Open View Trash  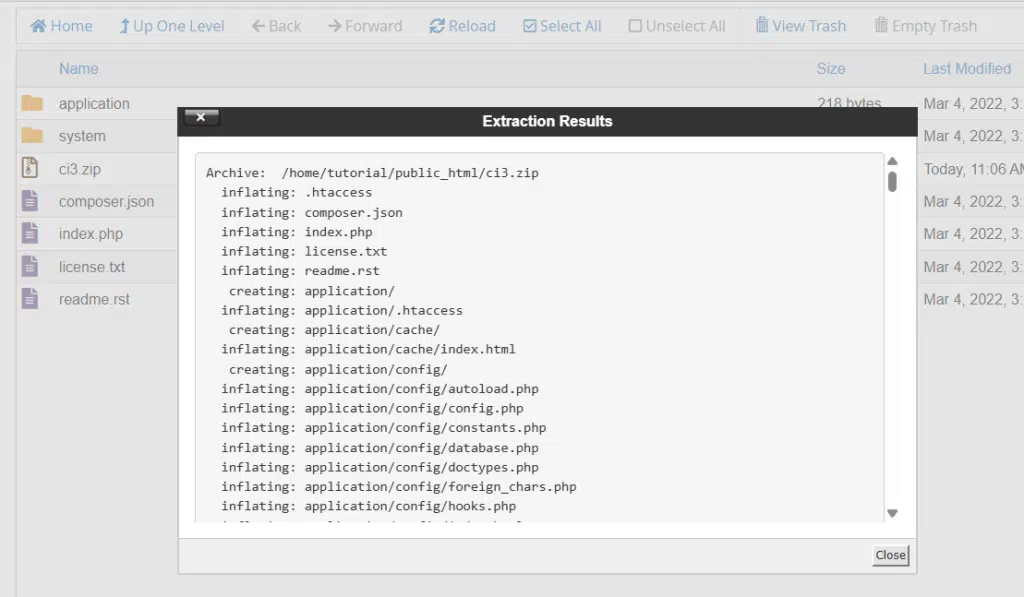click(801, 26)
